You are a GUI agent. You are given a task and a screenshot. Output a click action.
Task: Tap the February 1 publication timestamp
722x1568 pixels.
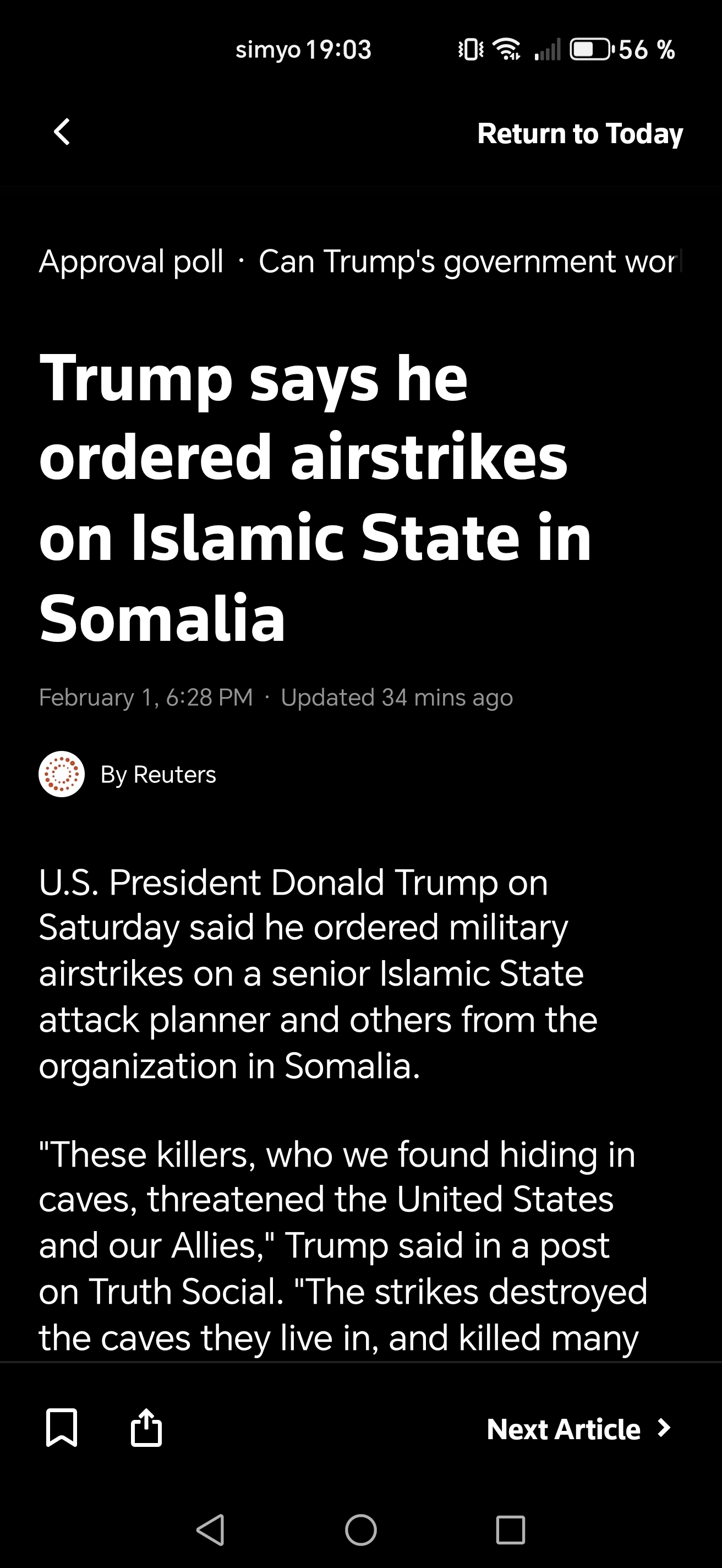click(x=146, y=697)
